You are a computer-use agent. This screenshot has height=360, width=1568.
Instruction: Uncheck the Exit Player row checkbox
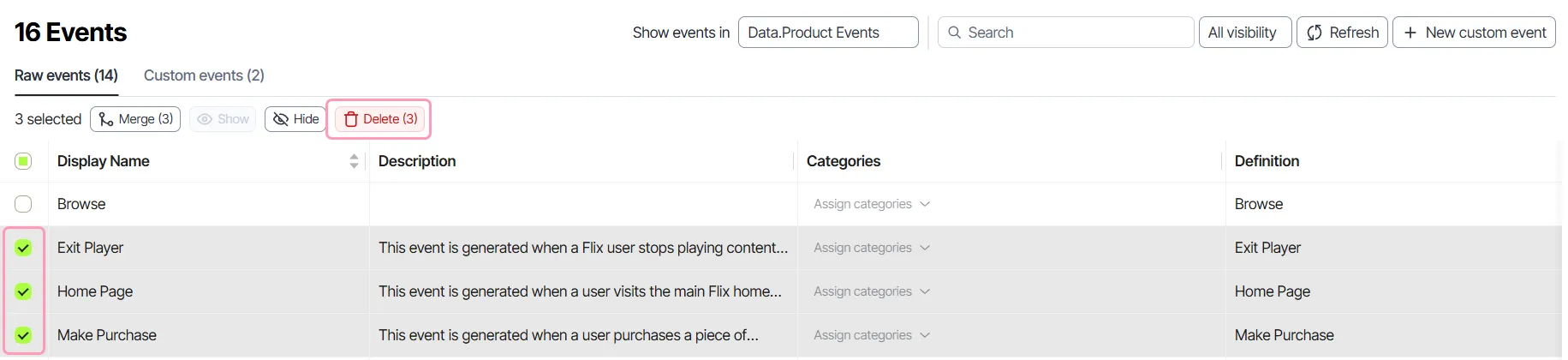click(23, 248)
